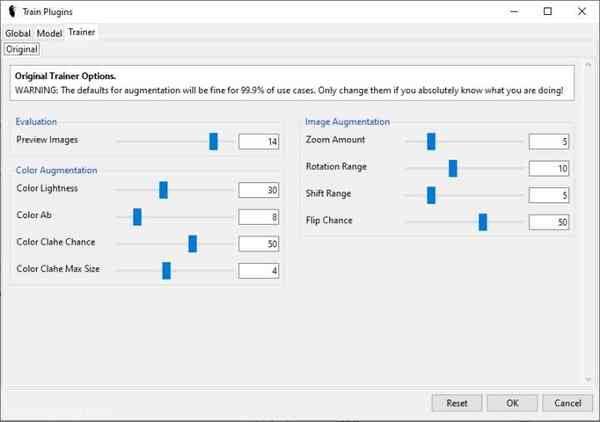Screen dimensions: 600x422
Task: Confirm settings with OK button
Action: (x=512, y=403)
